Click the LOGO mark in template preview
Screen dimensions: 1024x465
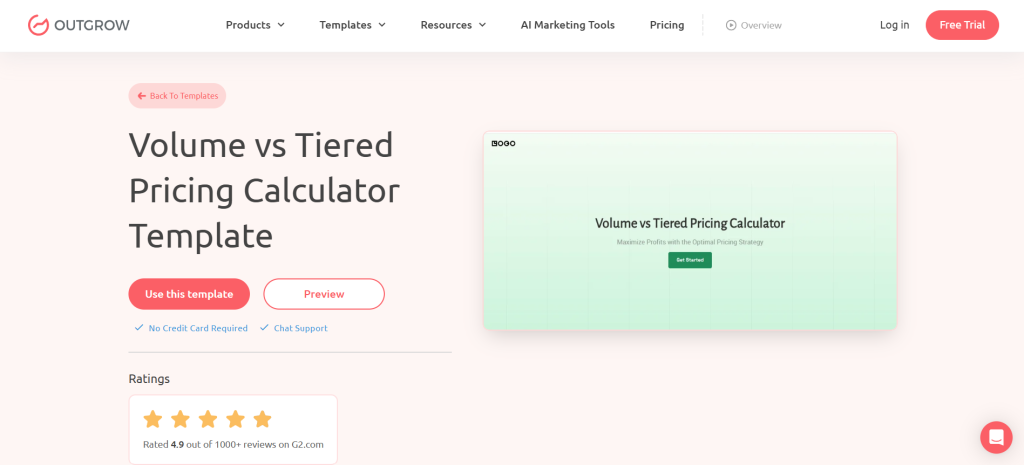click(503, 144)
